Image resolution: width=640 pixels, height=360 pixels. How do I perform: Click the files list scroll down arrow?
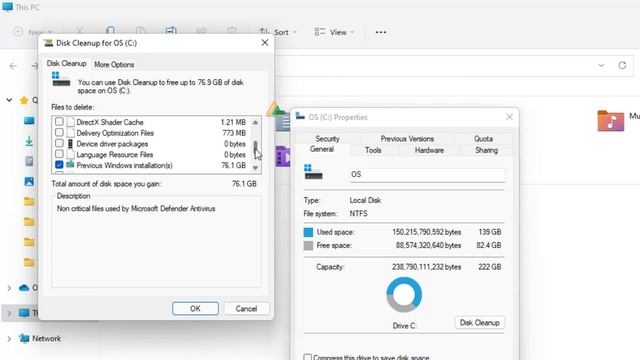(255, 167)
